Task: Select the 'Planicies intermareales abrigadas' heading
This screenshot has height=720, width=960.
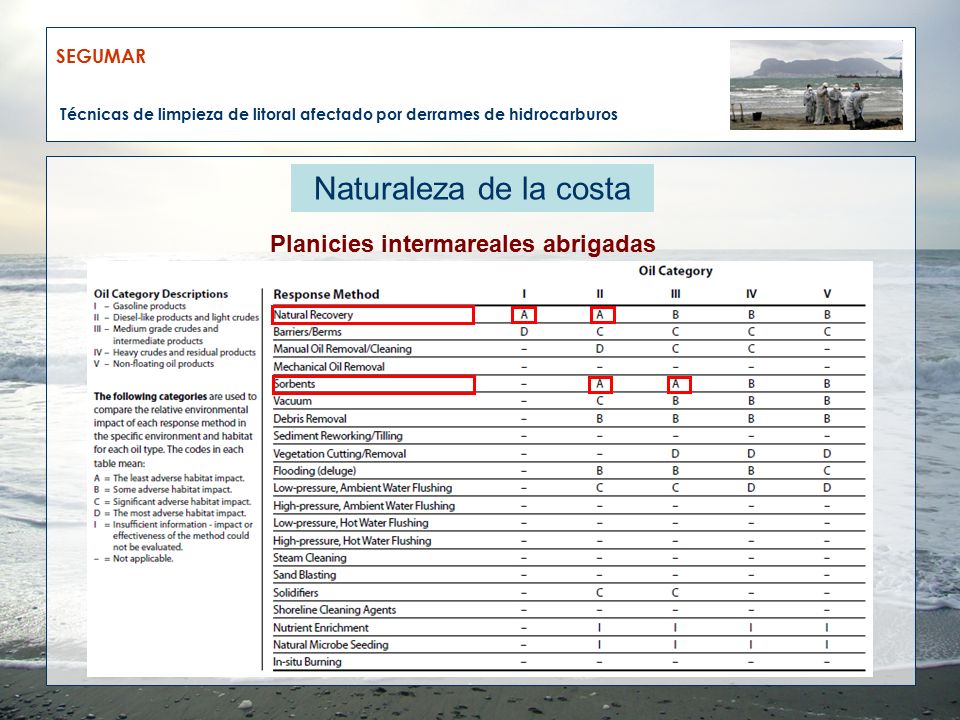Action: [463, 244]
